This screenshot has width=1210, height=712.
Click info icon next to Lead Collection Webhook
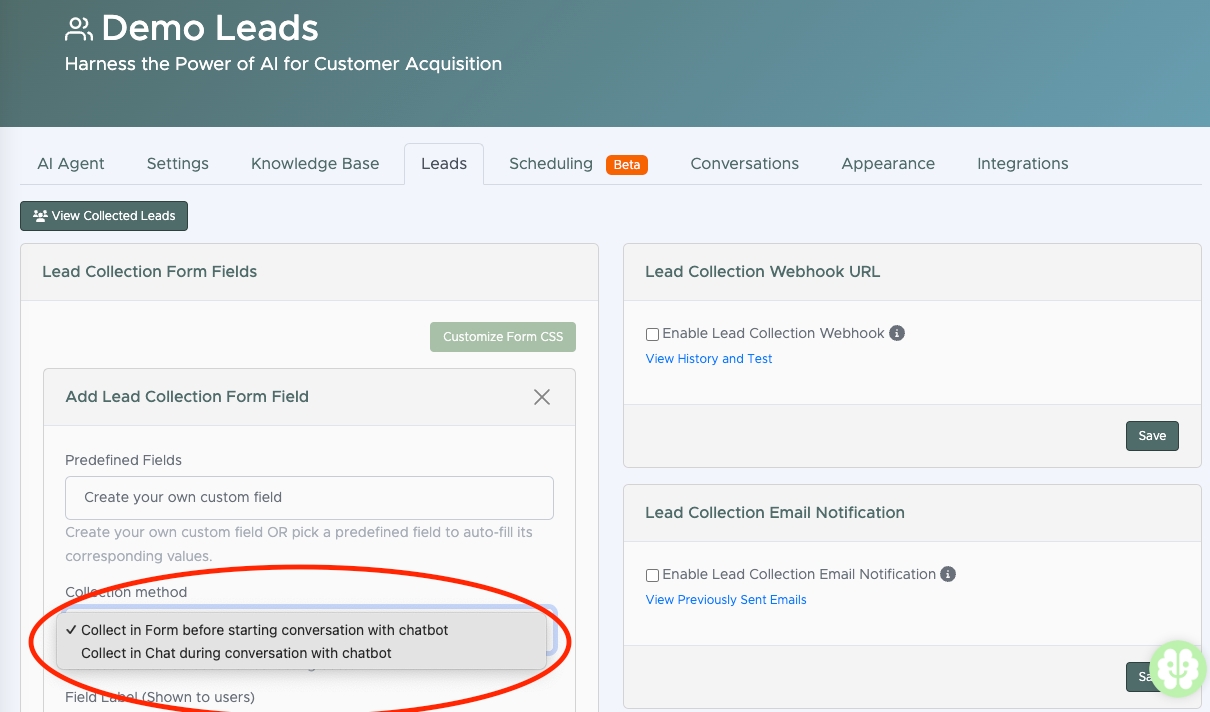pos(897,333)
